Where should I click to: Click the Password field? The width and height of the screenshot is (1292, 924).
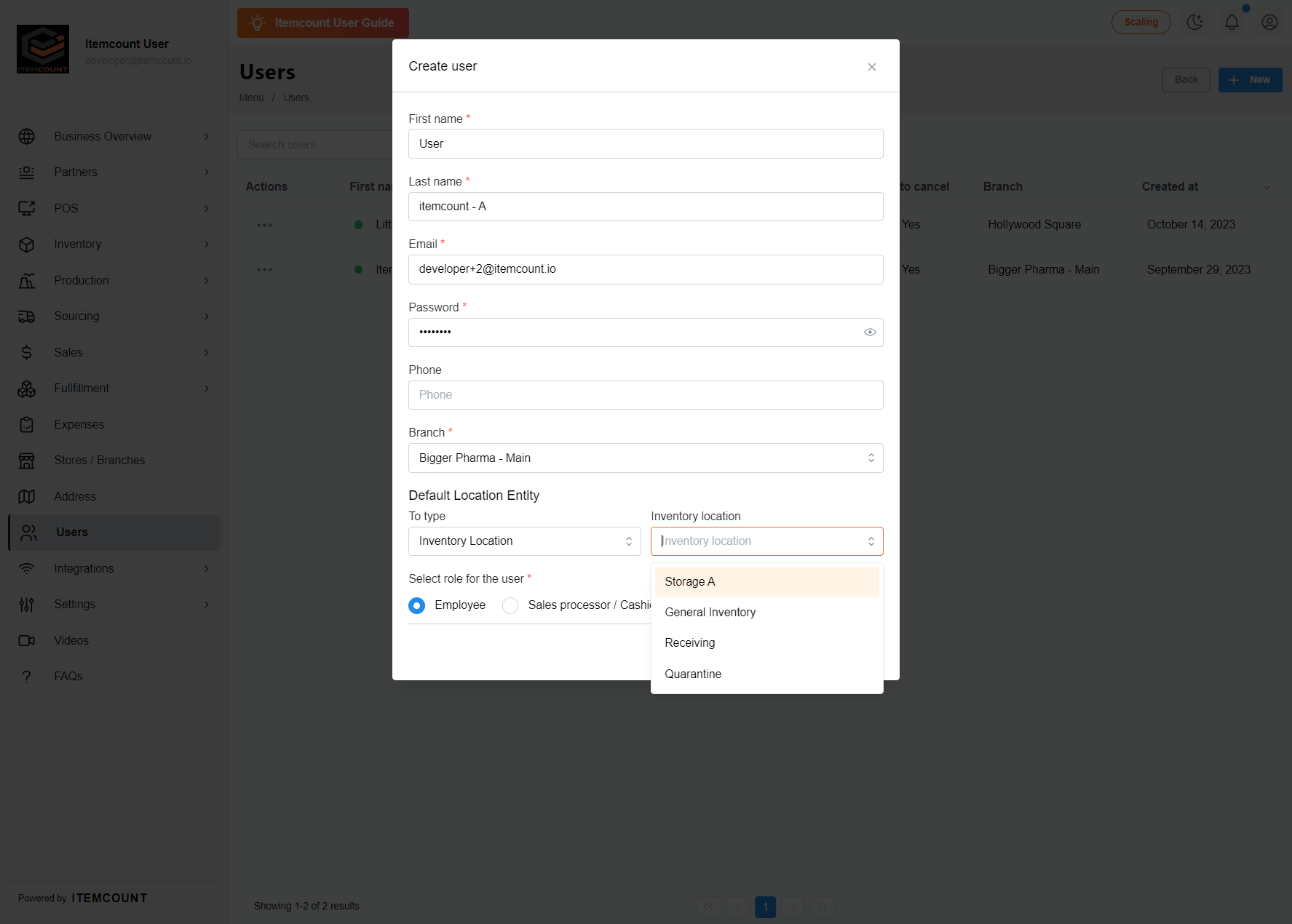pos(646,332)
